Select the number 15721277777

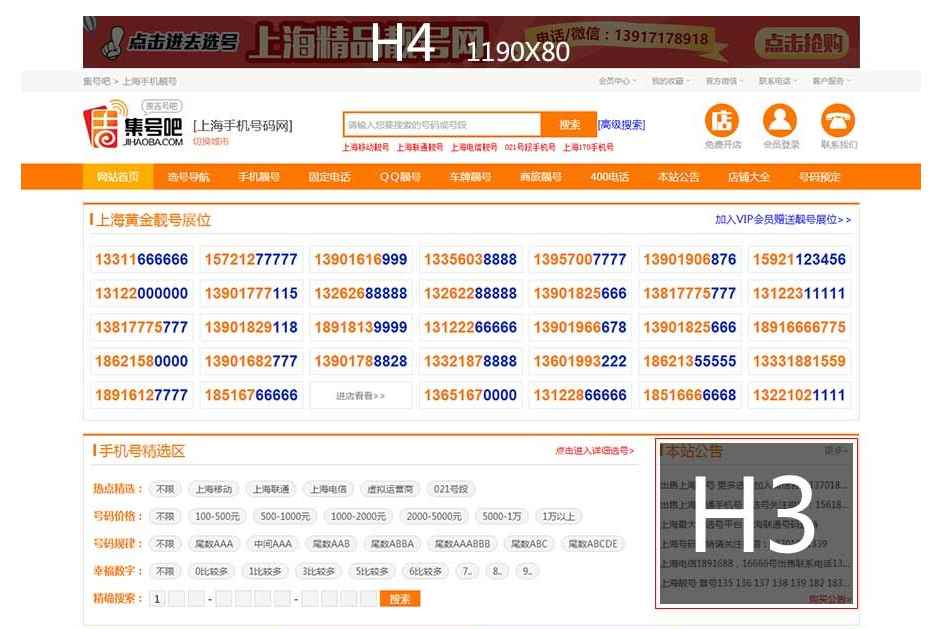click(251, 259)
